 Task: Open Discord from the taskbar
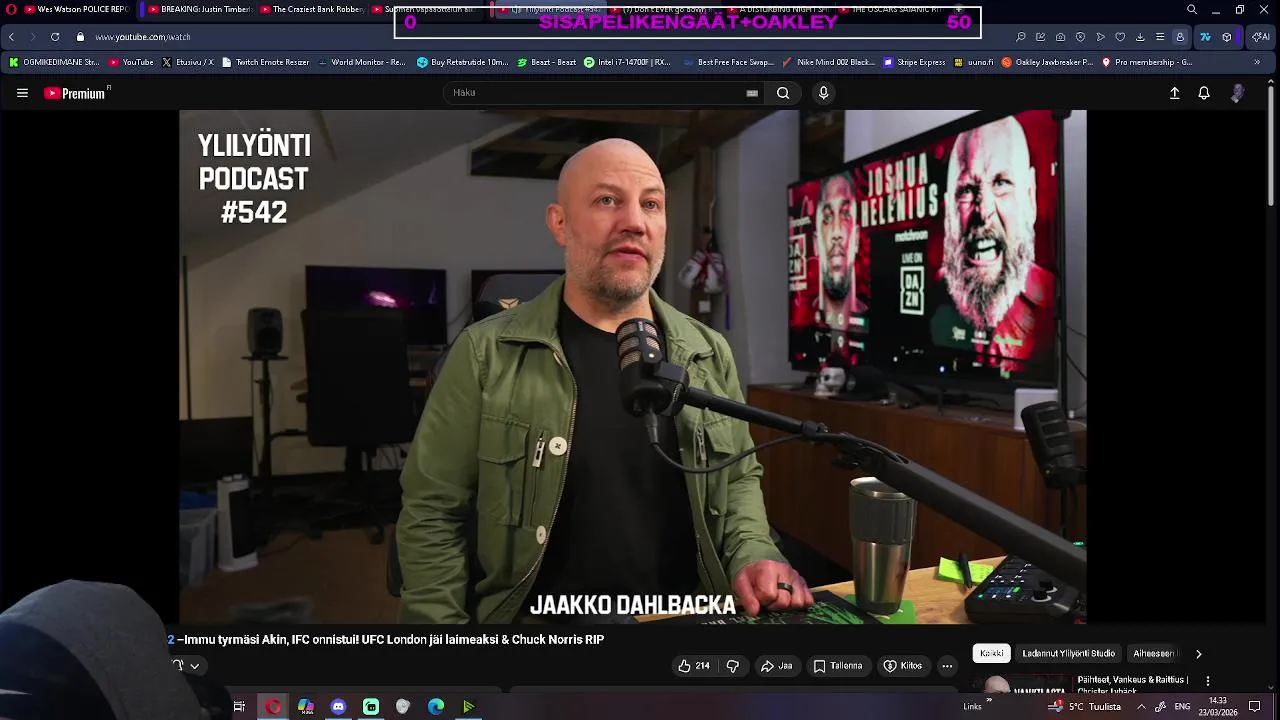338,707
